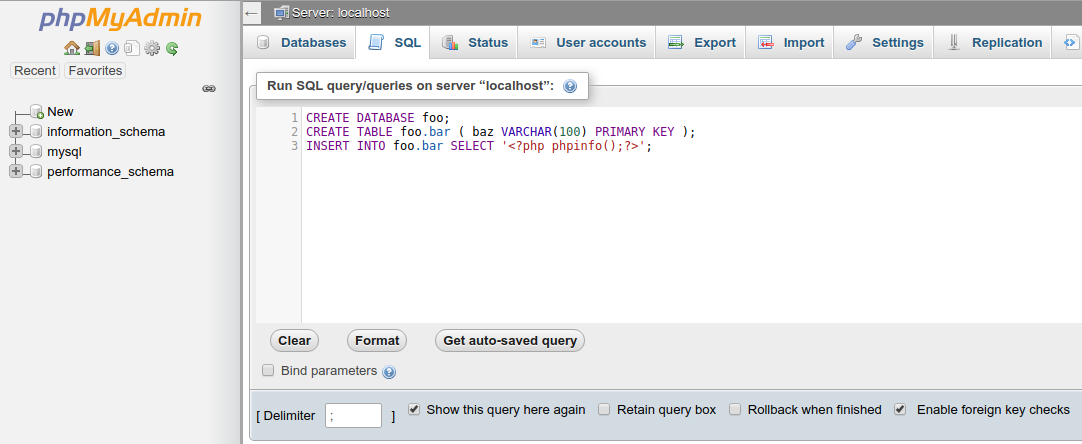Click Get auto-saved query button

(x=510, y=340)
